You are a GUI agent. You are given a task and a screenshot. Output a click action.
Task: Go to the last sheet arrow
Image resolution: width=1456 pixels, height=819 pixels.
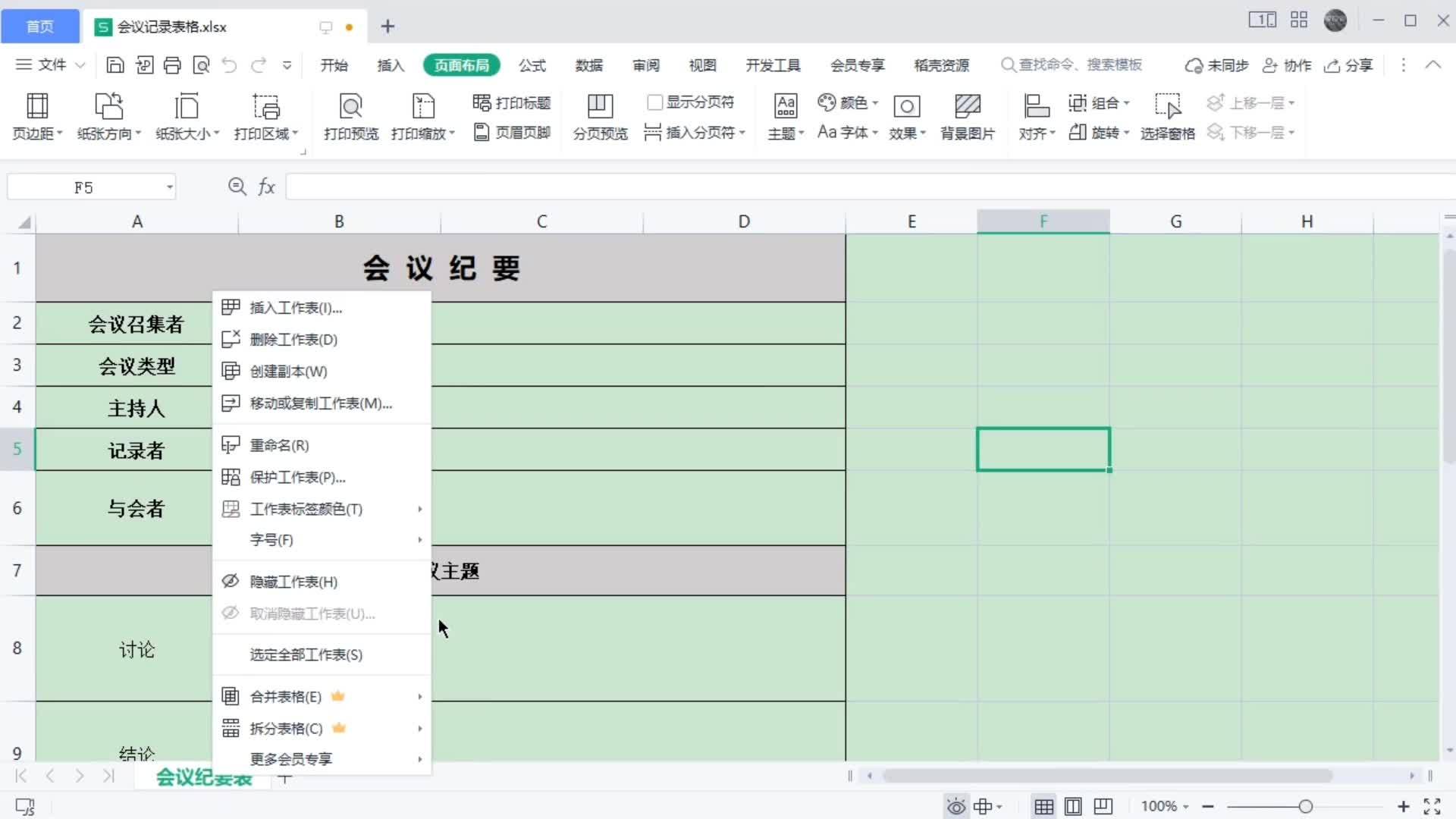click(108, 775)
